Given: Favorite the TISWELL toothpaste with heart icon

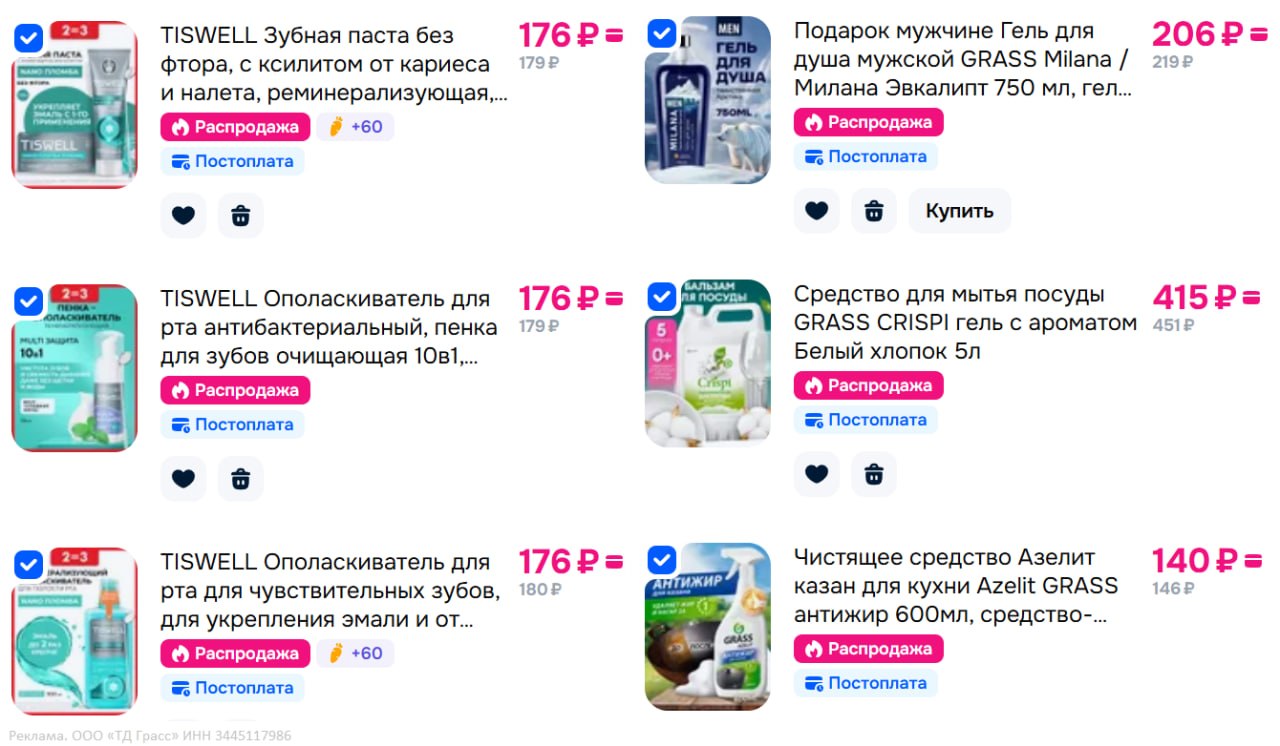Looking at the screenshot, I should coord(183,216).
